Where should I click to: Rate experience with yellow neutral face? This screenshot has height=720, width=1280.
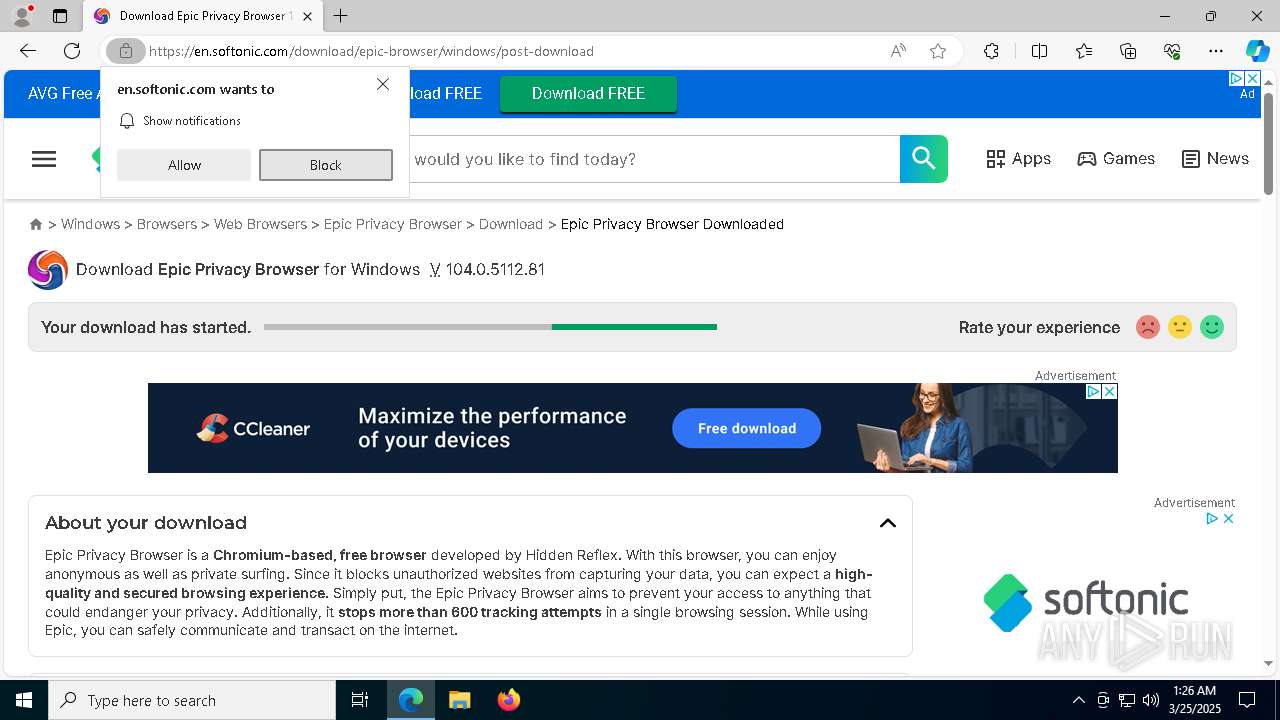[x=1180, y=327]
